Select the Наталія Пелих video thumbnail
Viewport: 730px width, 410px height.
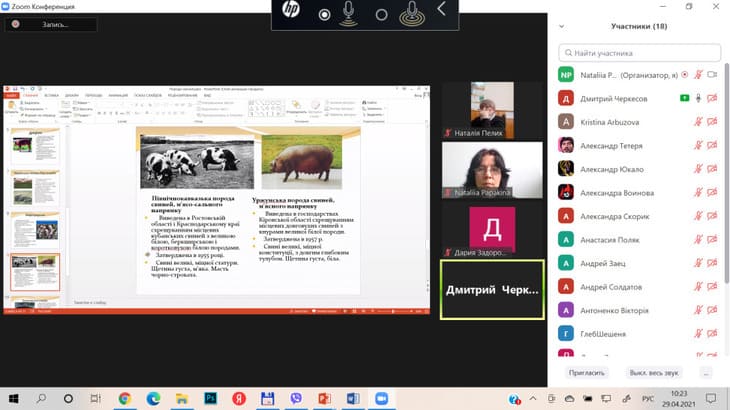tap(492, 108)
